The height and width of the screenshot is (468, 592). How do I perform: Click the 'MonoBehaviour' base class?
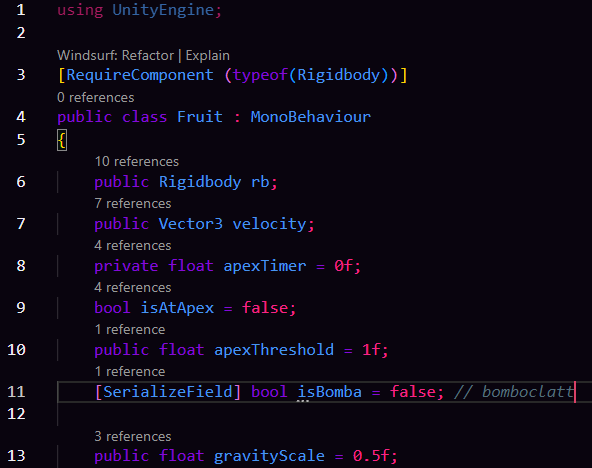tap(311, 117)
